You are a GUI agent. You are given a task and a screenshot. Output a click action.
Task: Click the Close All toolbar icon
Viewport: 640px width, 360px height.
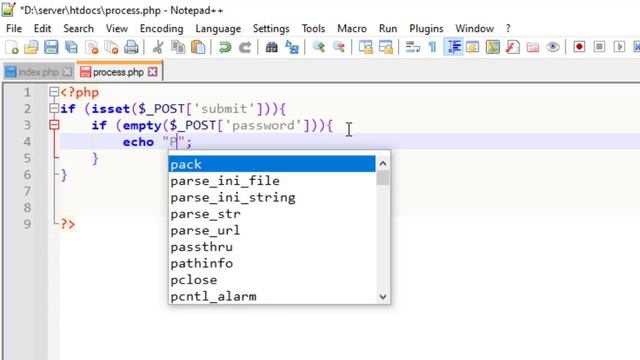pyautogui.click(x=111, y=47)
